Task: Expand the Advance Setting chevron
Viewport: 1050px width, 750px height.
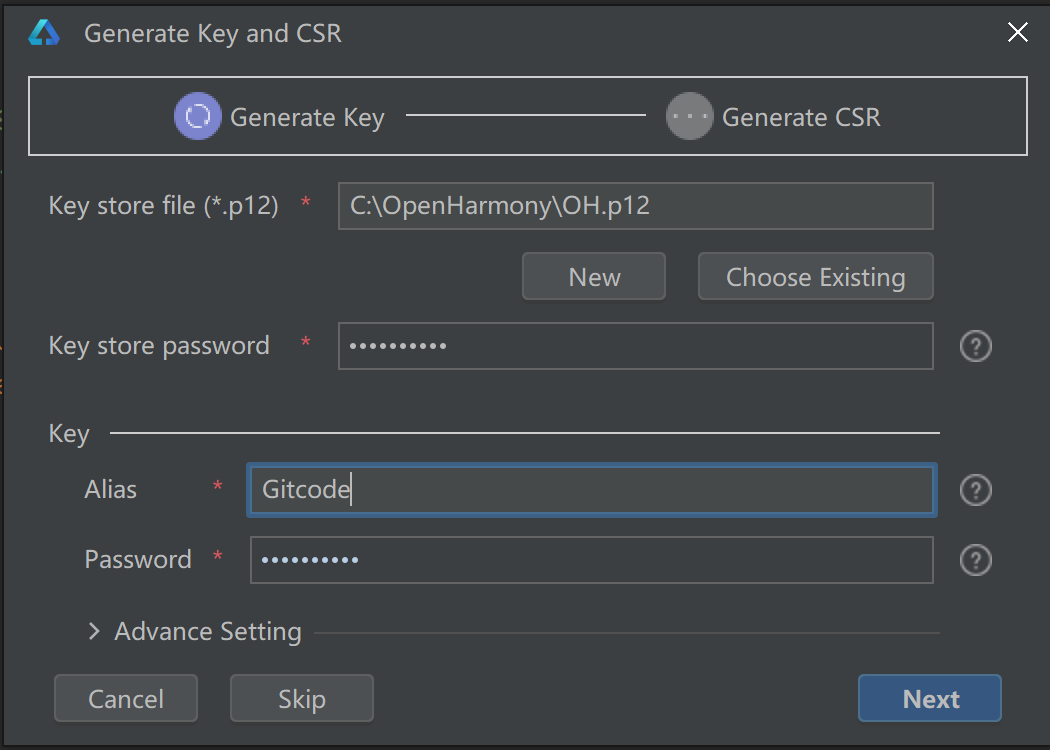Action: point(94,631)
